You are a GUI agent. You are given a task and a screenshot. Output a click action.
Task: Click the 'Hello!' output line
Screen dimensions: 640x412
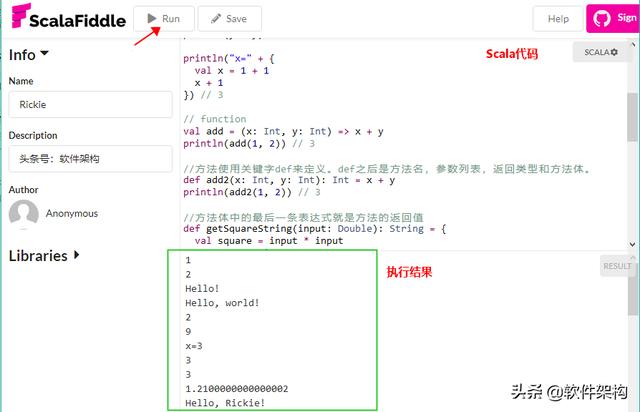[x=202, y=289]
